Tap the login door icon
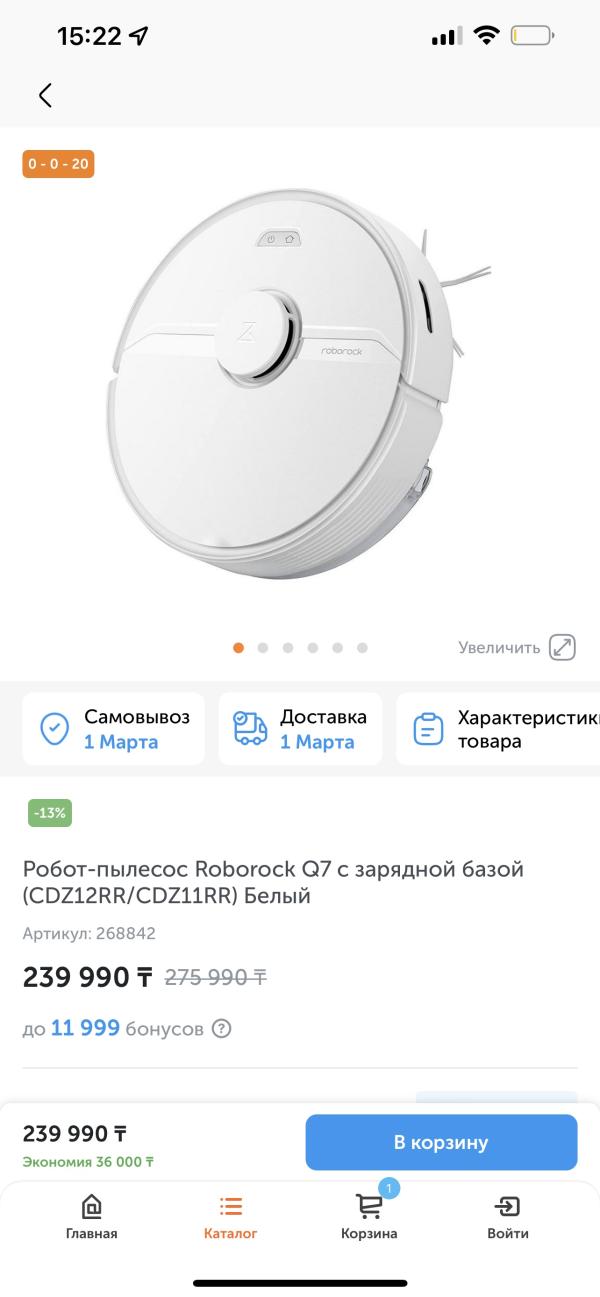The height and width of the screenshot is (1297, 600). [x=508, y=1205]
